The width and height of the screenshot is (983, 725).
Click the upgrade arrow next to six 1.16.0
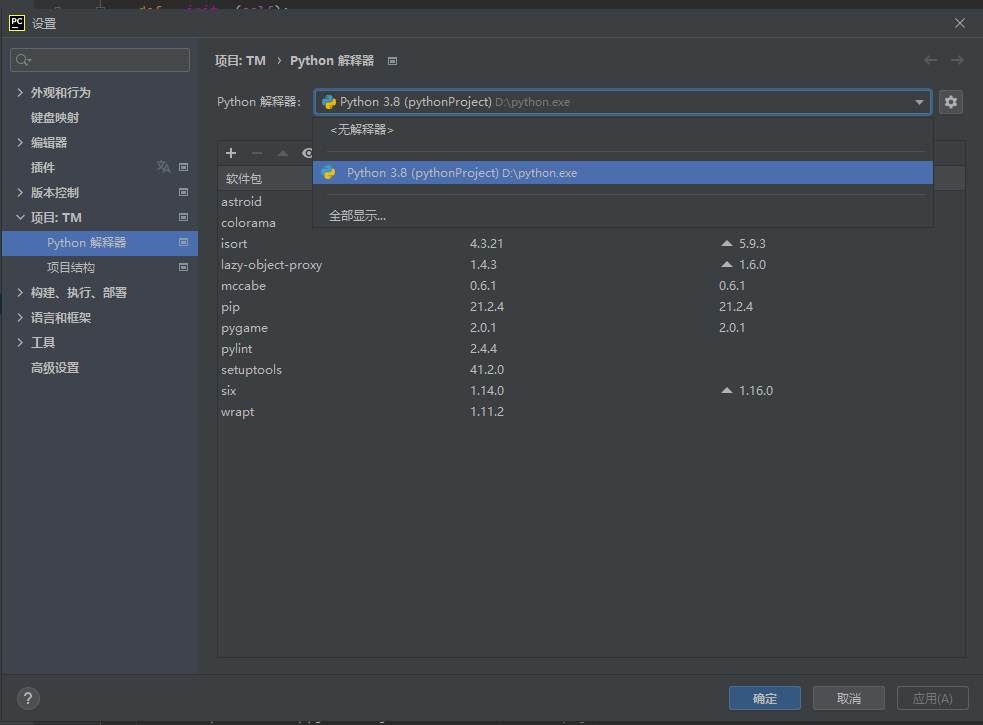click(727, 390)
